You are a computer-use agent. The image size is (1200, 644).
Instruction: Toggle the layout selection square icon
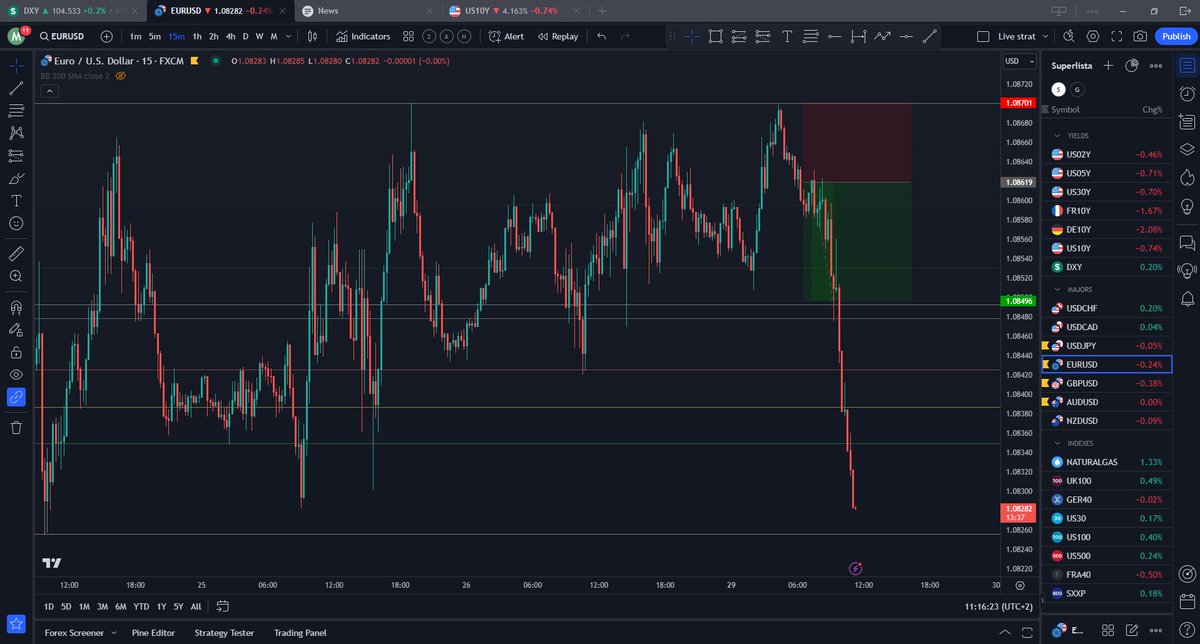(x=981, y=36)
